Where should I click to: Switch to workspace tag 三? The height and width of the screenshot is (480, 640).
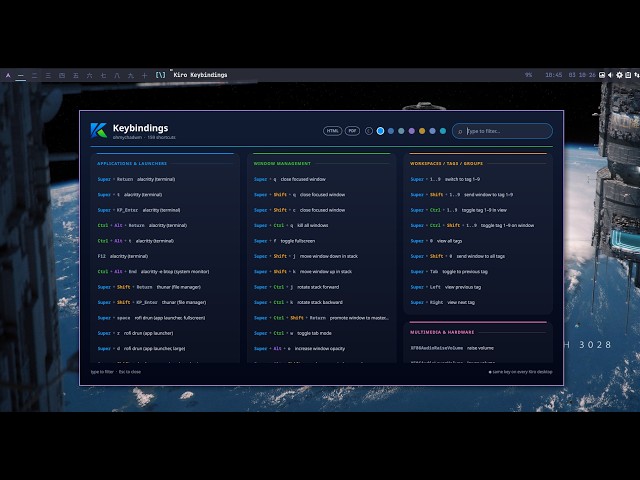coord(48,76)
